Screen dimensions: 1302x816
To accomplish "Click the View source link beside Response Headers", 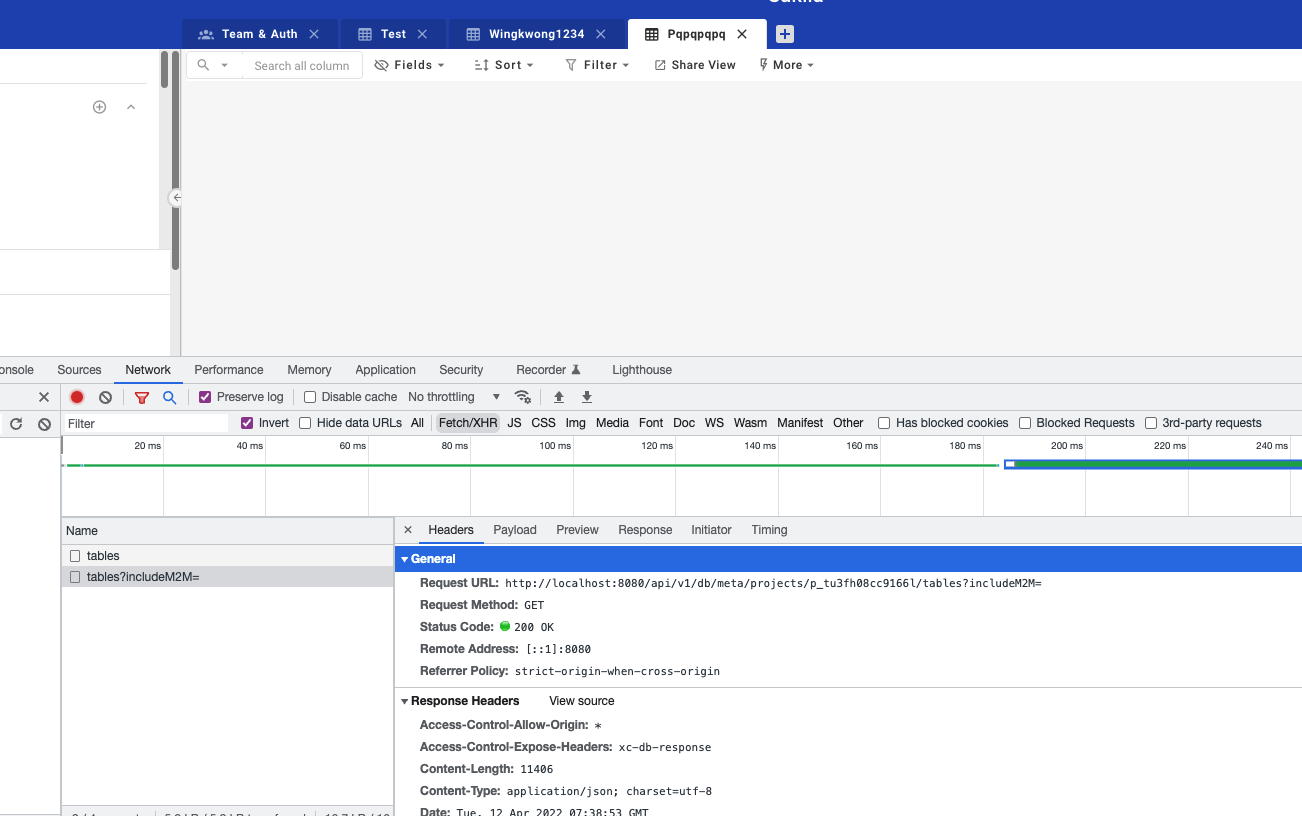I will pyautogui.click(x=581, y=701).
